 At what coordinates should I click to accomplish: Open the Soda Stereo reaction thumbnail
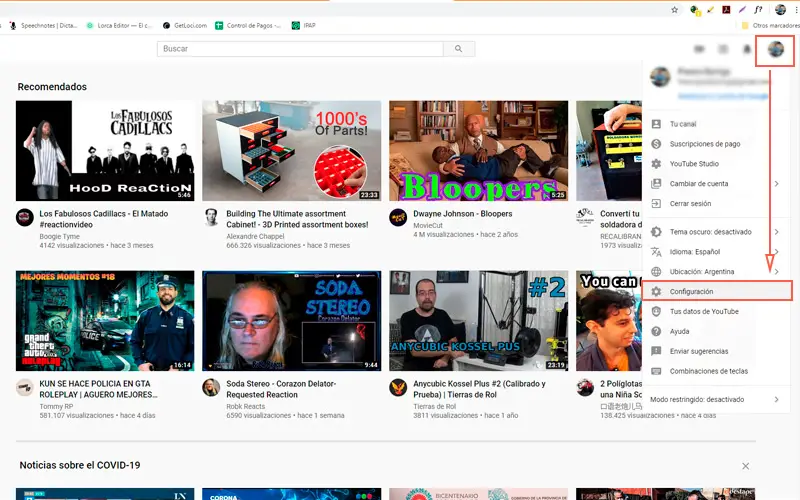[291, 320]
